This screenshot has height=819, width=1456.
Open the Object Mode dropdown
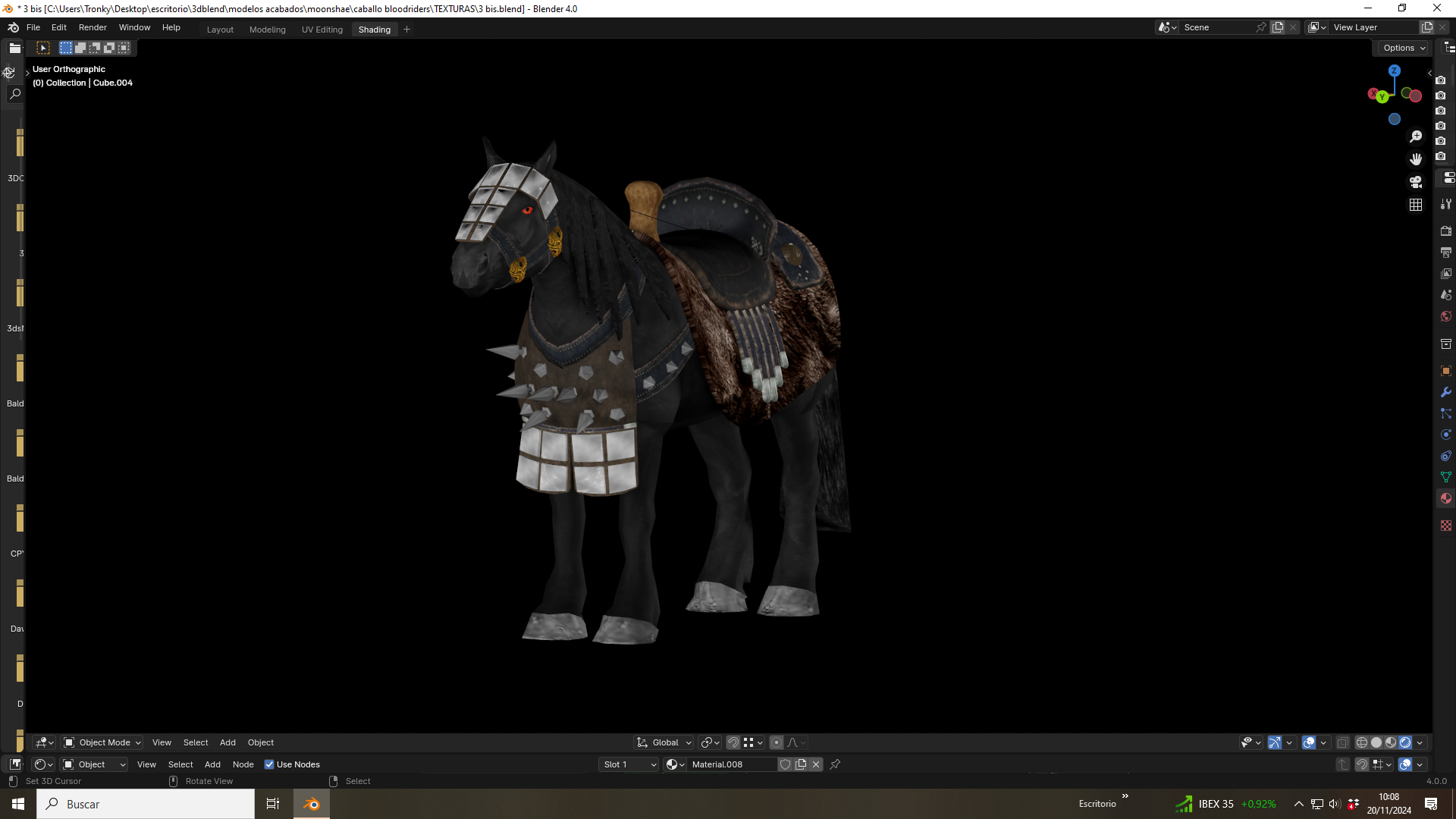(102, 742)
